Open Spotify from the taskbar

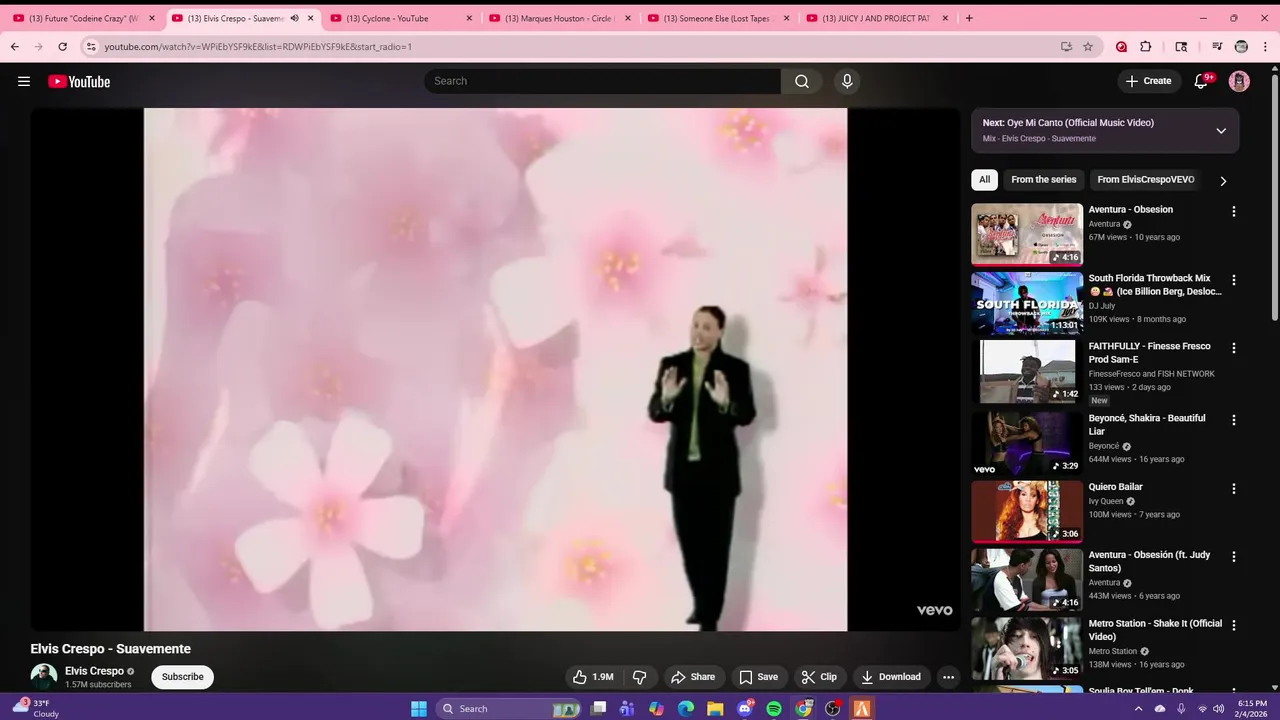pyautogui.click(x=774, y=709)
